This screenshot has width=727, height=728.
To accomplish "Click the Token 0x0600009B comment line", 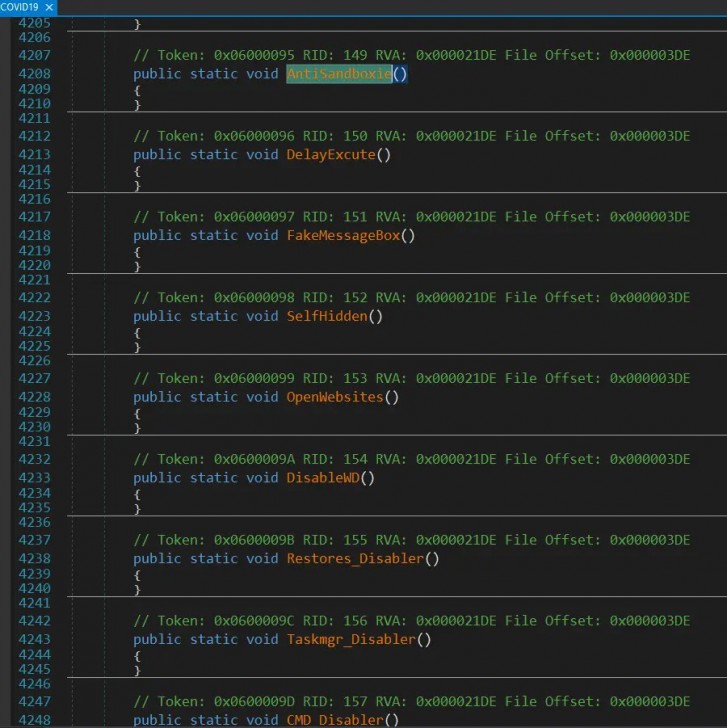I will pyautogui.click(x=412, y=540).
